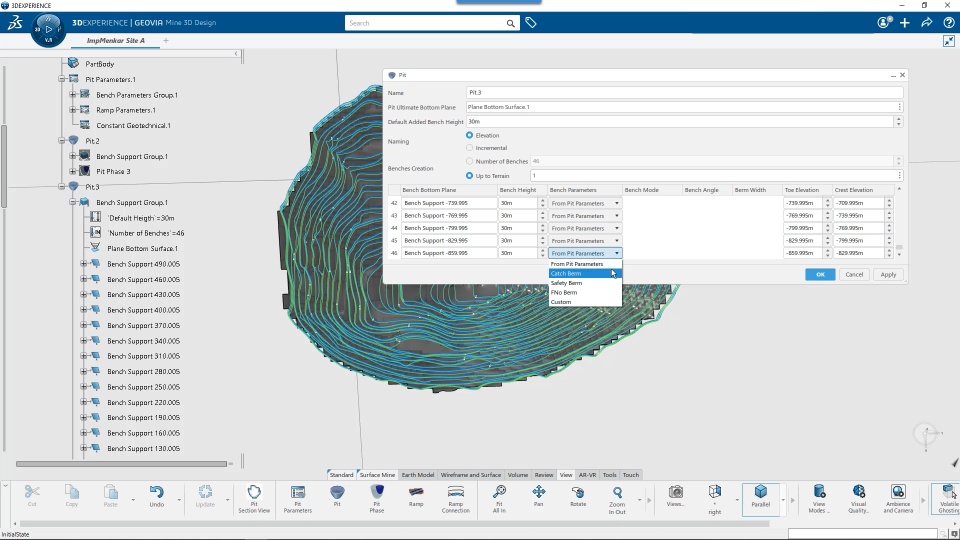Select Plane Bottom Surface.1 in tree
This screenshot has height=540, width=960.
[142, 249]
